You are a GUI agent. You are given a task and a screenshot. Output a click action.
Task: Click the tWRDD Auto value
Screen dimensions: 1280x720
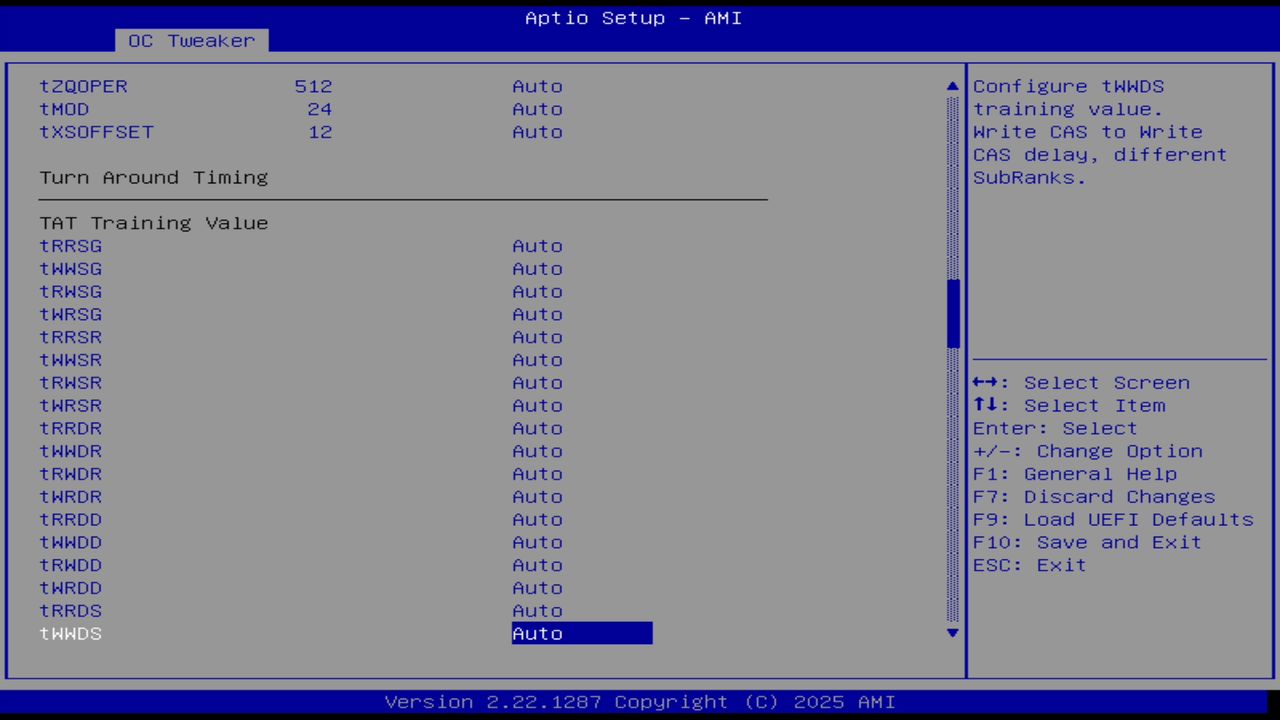(537, 588)
